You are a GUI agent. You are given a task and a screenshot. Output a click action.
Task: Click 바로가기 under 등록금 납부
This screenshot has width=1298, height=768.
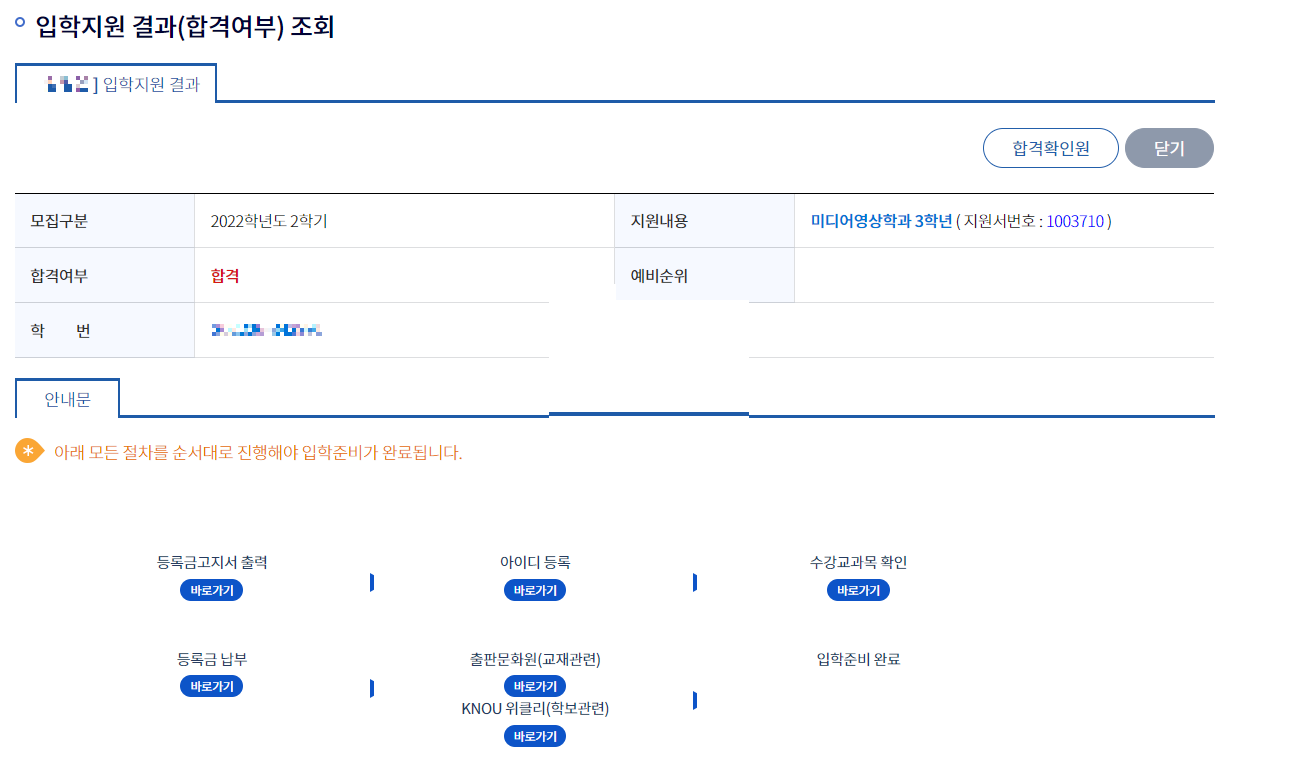pos(211,686)
